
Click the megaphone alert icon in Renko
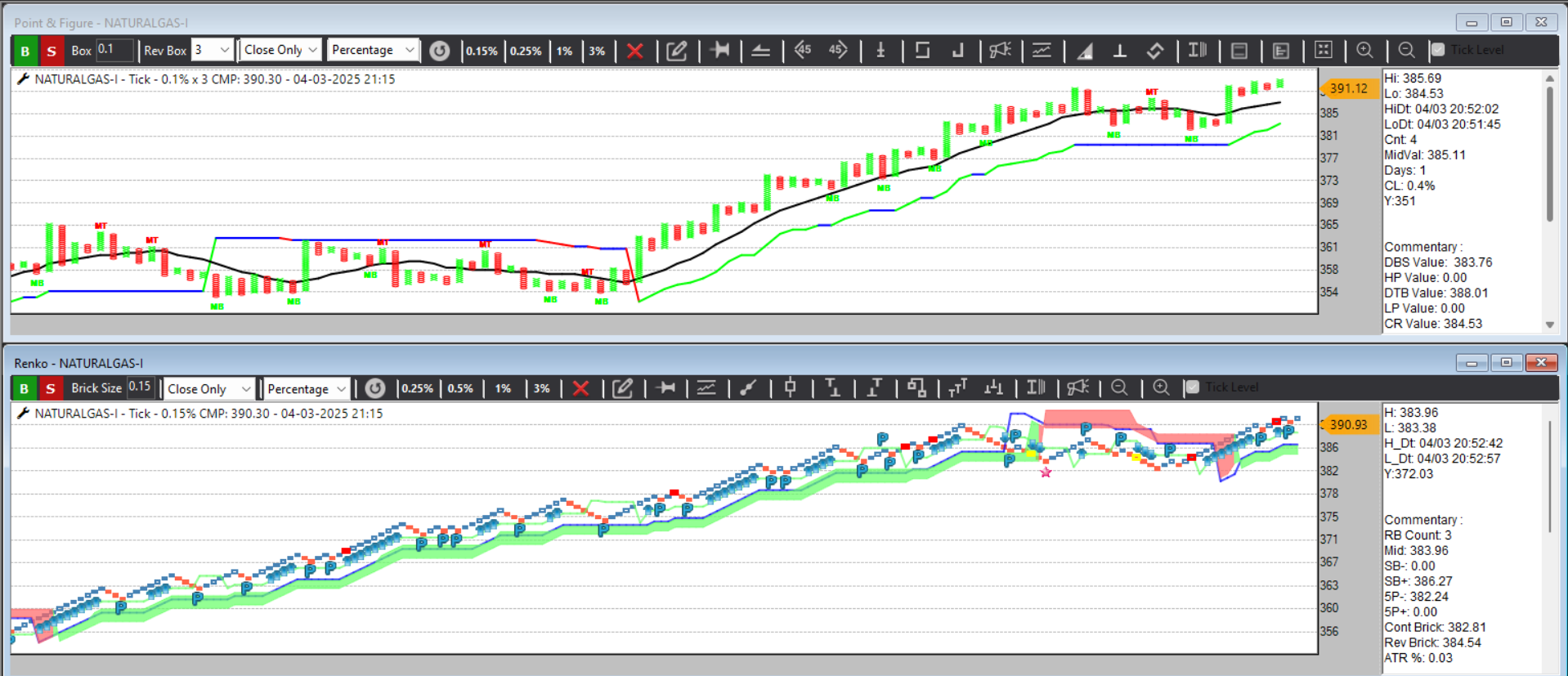click(x=1078, y=387)
